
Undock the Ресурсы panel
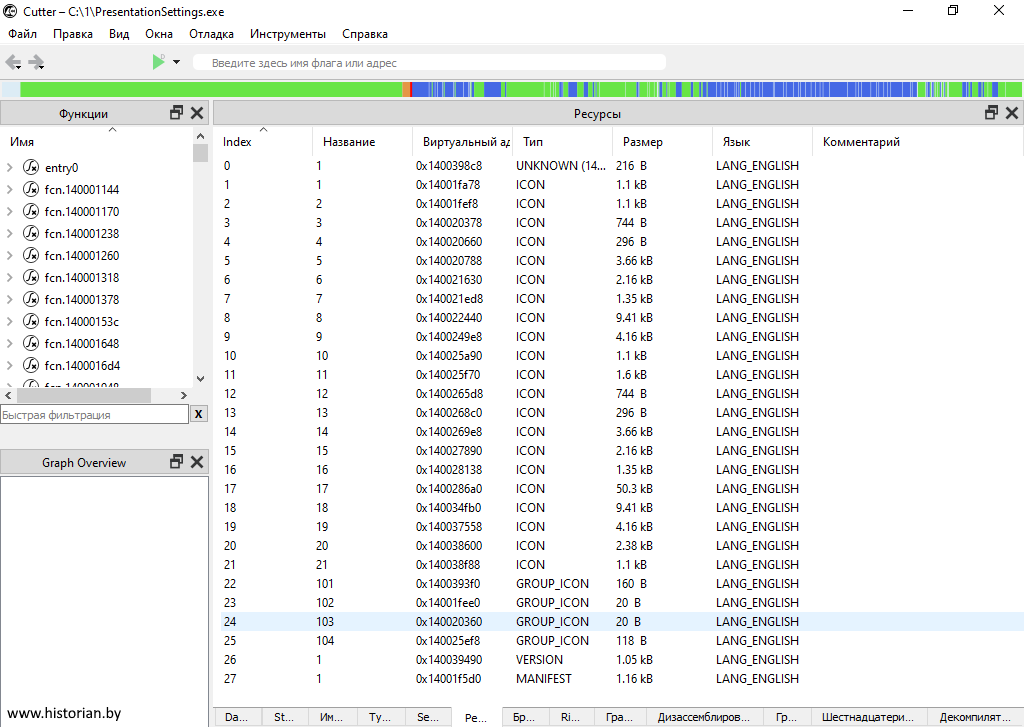click(x=992, y=113)
